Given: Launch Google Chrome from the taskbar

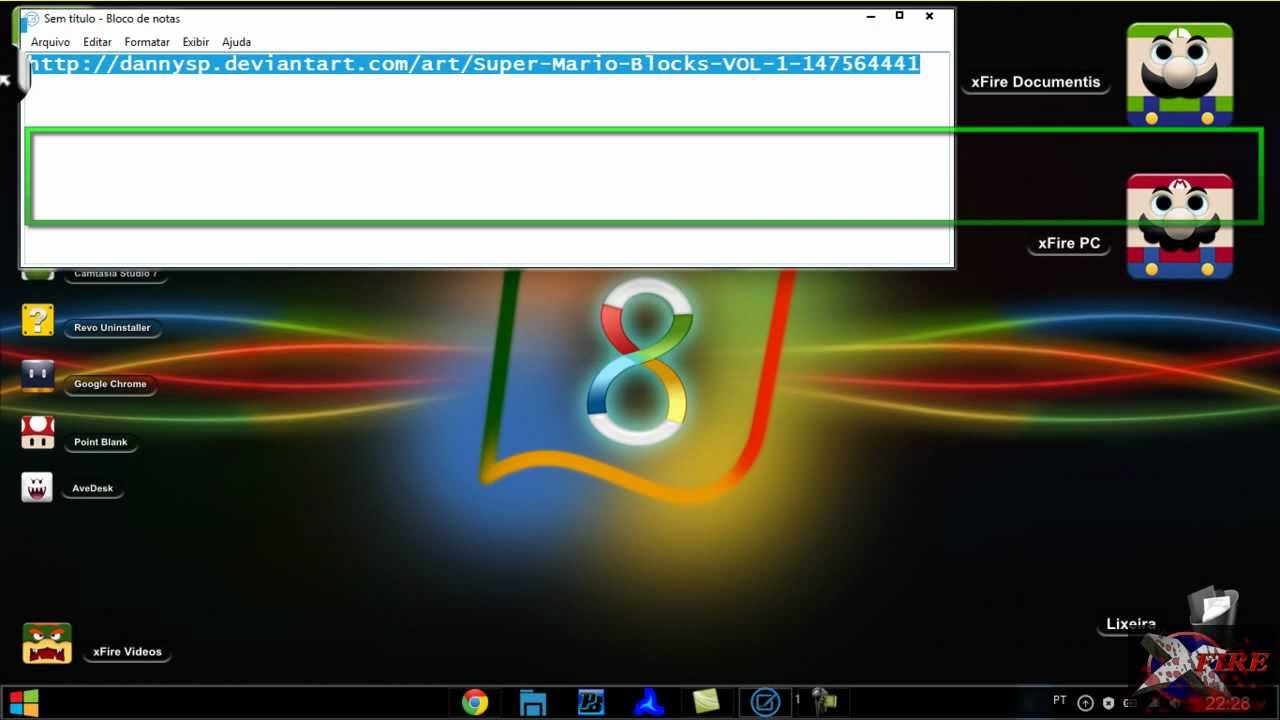Looking at the screenshot, I should coord(476,701).
